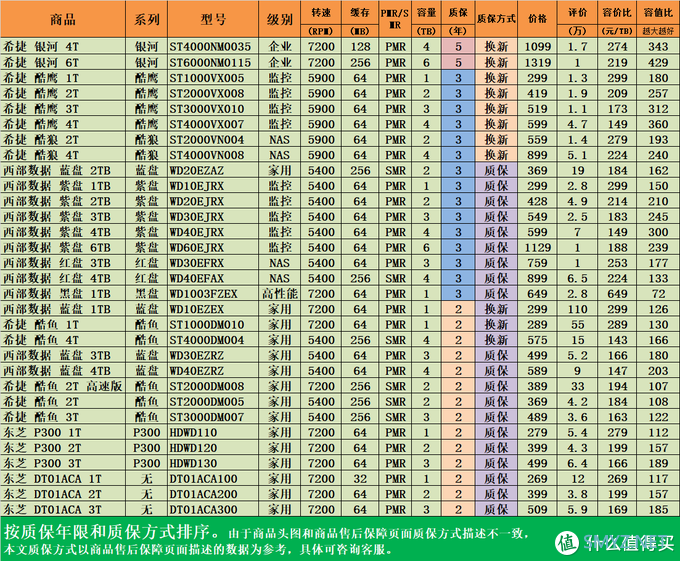Click product name 希捷 银河 4T
The width and height of the screenshot is (680, 561).
[41, 46]
